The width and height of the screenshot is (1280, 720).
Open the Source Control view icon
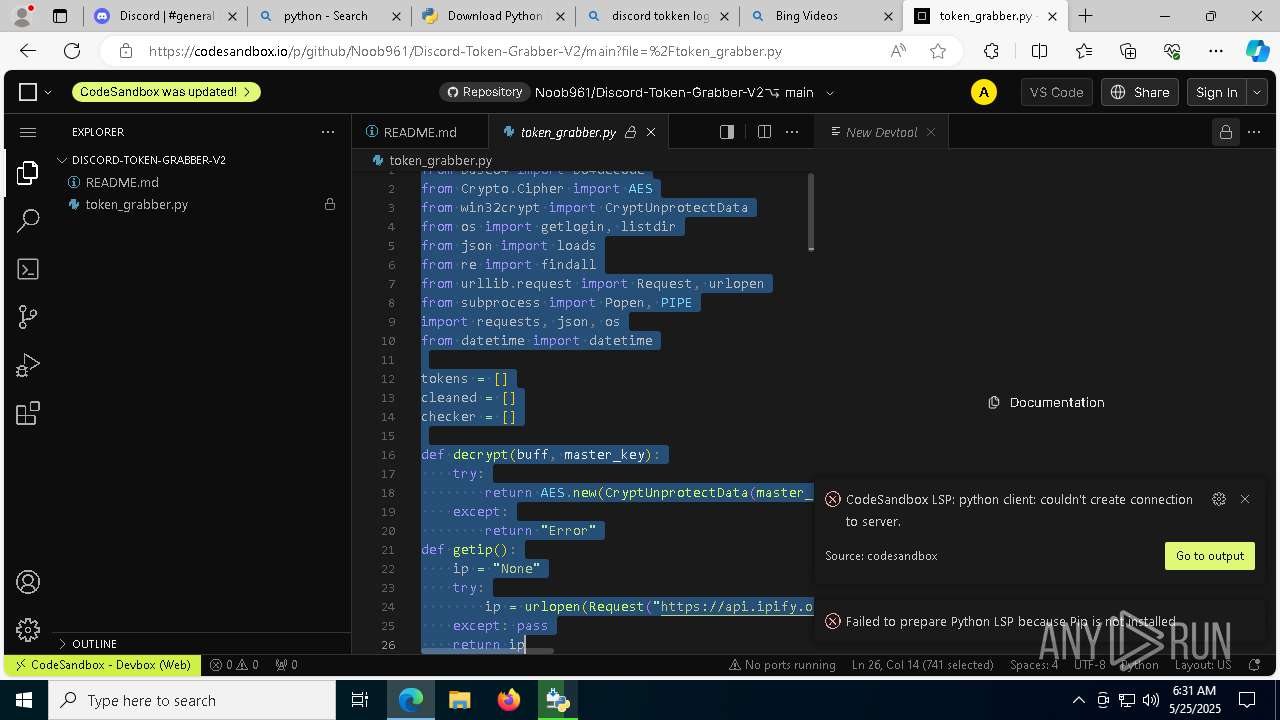28,317
